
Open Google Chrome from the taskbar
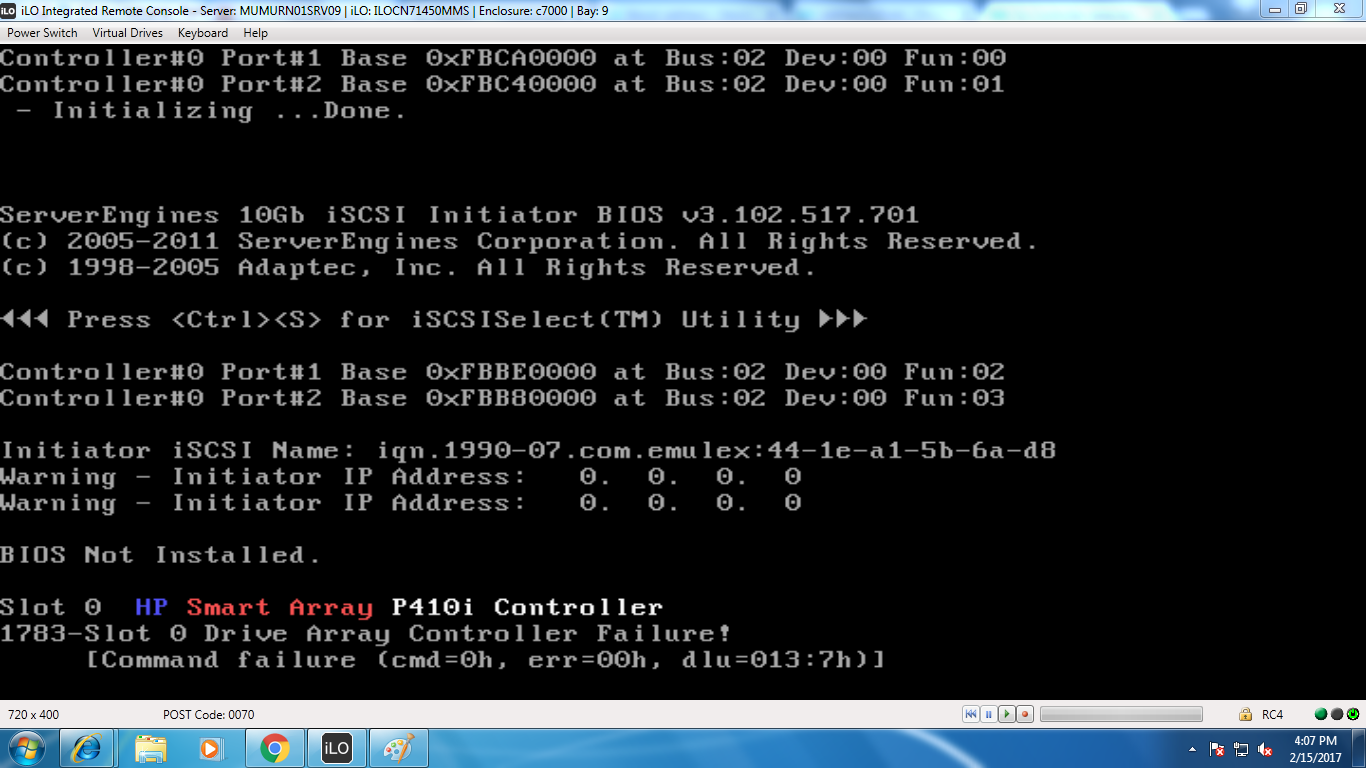(275, 748)
